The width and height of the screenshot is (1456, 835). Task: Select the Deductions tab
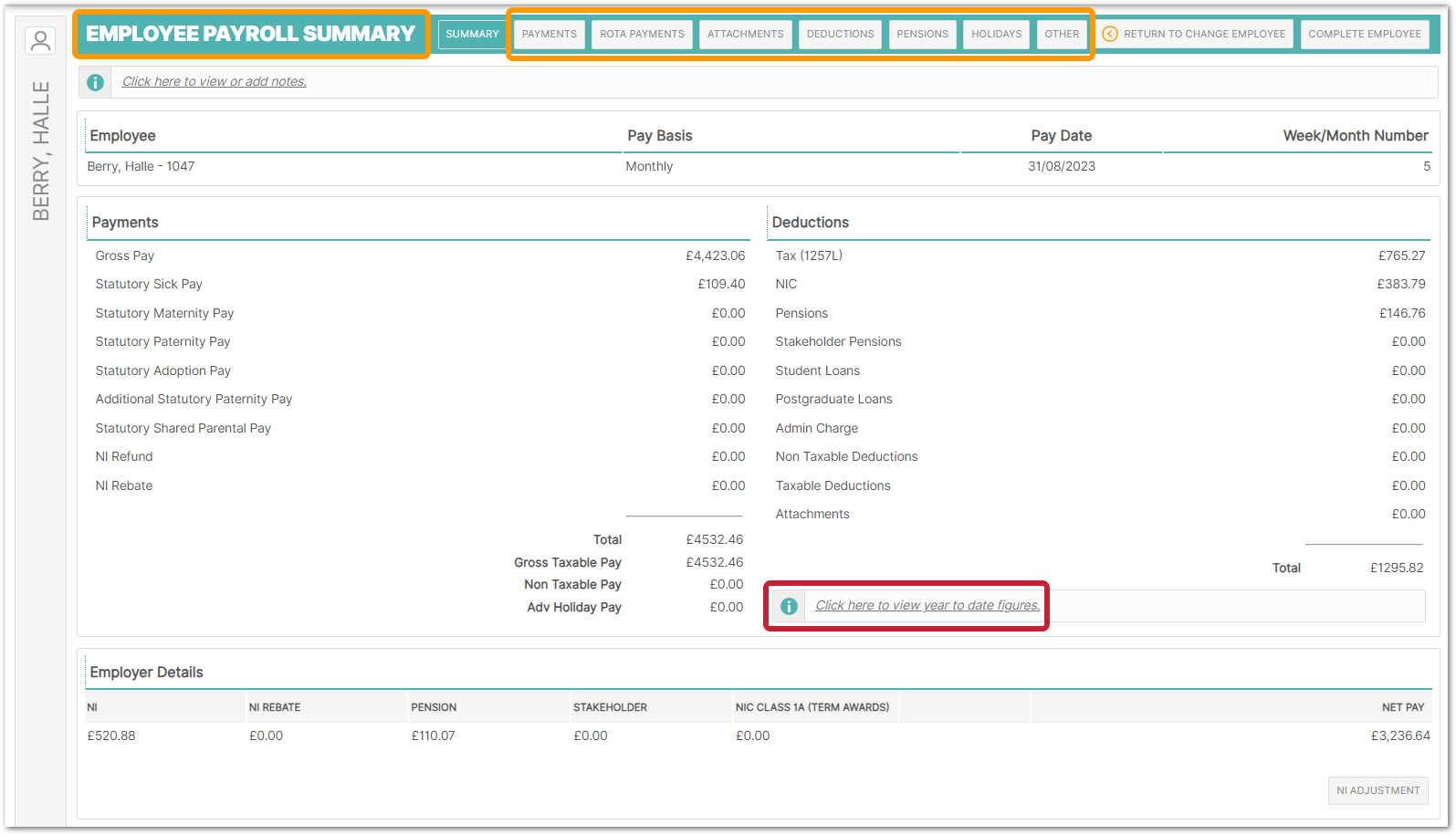click(840, 34)
